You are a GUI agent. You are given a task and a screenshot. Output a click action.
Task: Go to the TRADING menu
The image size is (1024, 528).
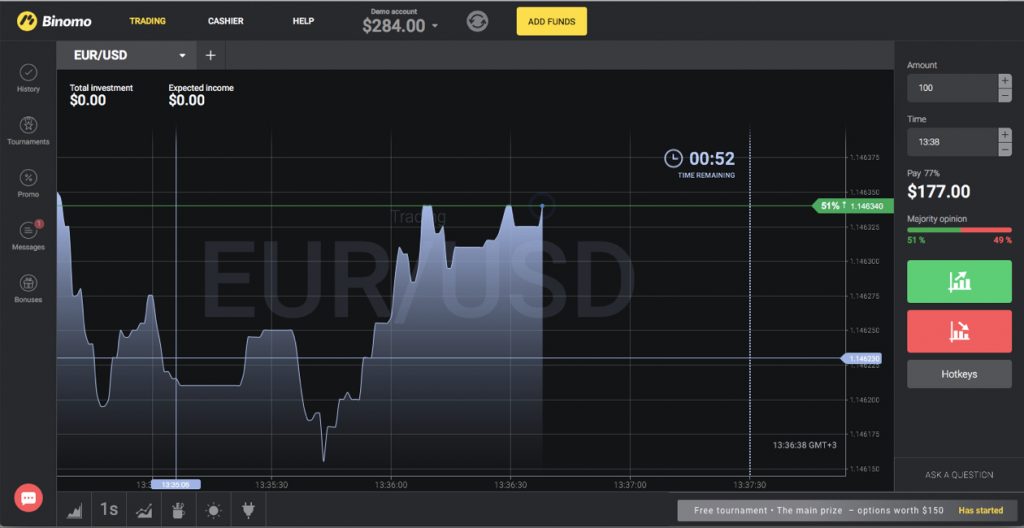(x=148, y=21)
